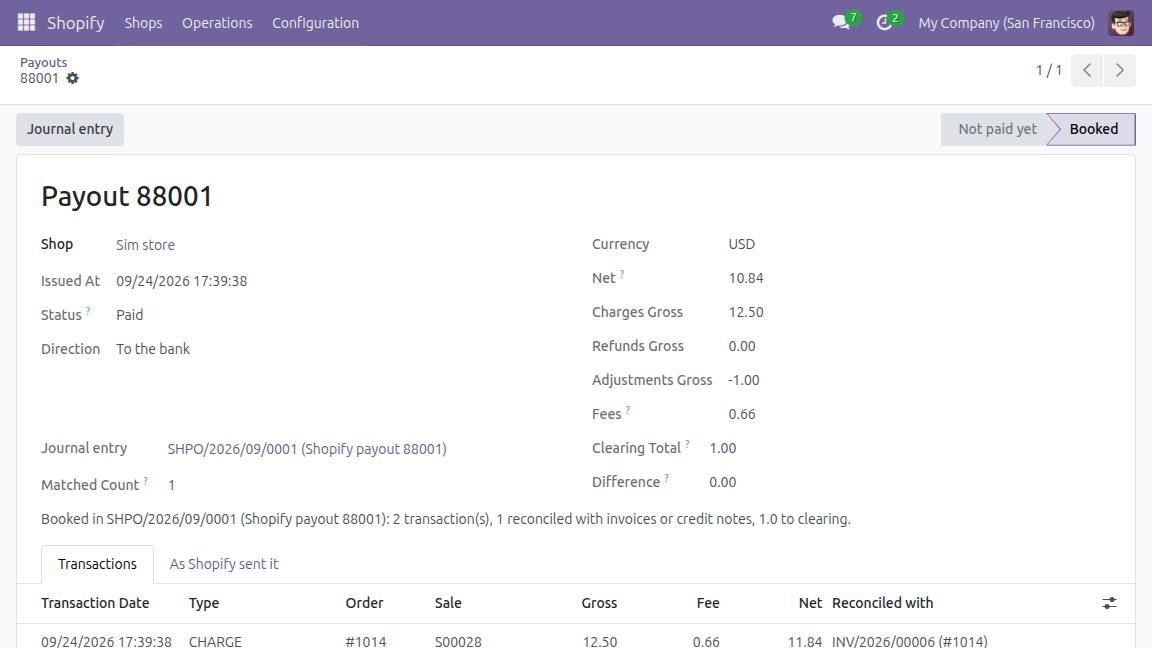Open the Shopify app home menu
The height and width of the screenshot is (648, 1152).
(x=76, y=23)
